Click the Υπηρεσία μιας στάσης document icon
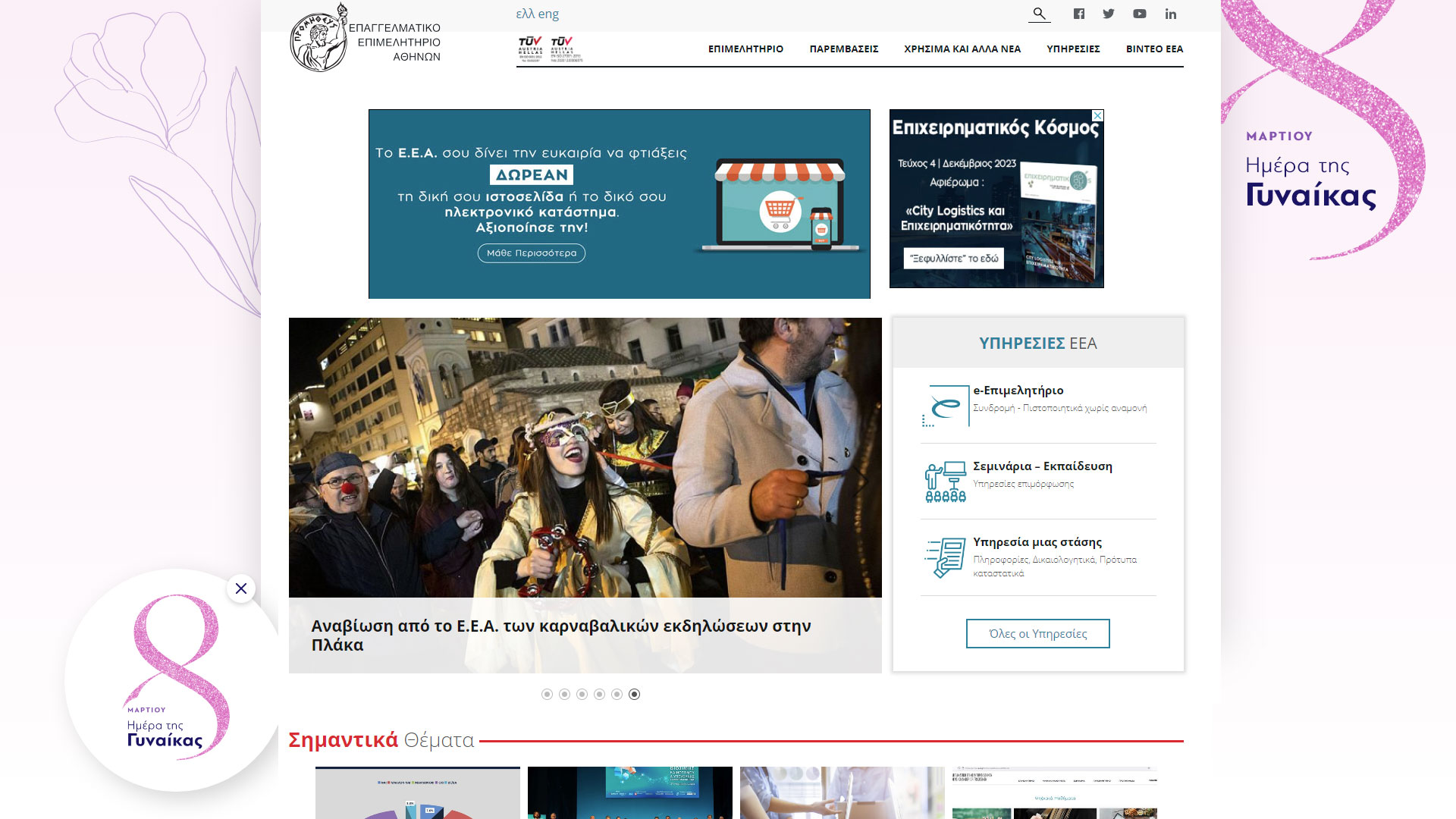 [946, 557]
